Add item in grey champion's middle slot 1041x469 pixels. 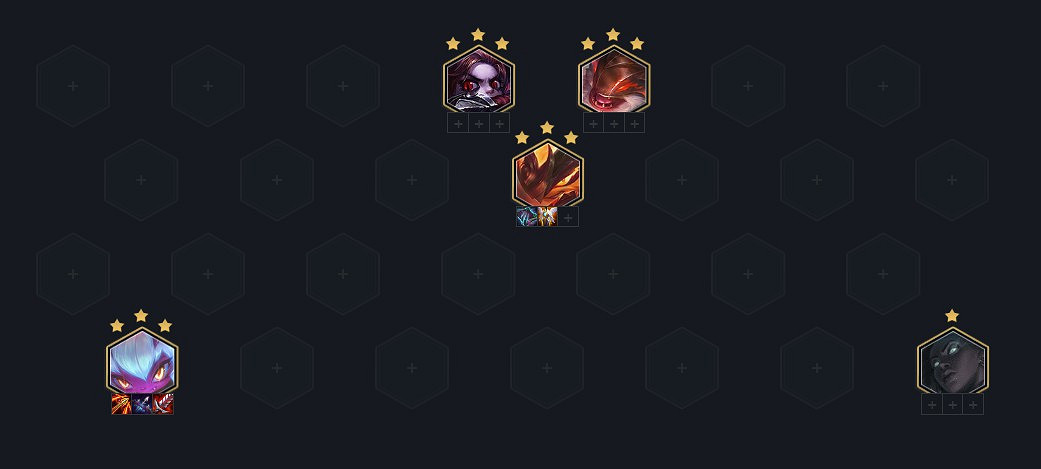pos(953,405)
